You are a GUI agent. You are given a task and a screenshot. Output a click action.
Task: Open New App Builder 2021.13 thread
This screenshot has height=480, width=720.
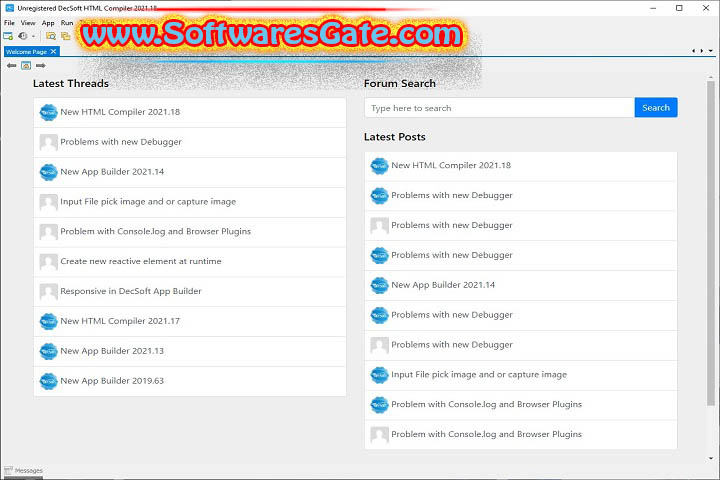click(190, 351)
